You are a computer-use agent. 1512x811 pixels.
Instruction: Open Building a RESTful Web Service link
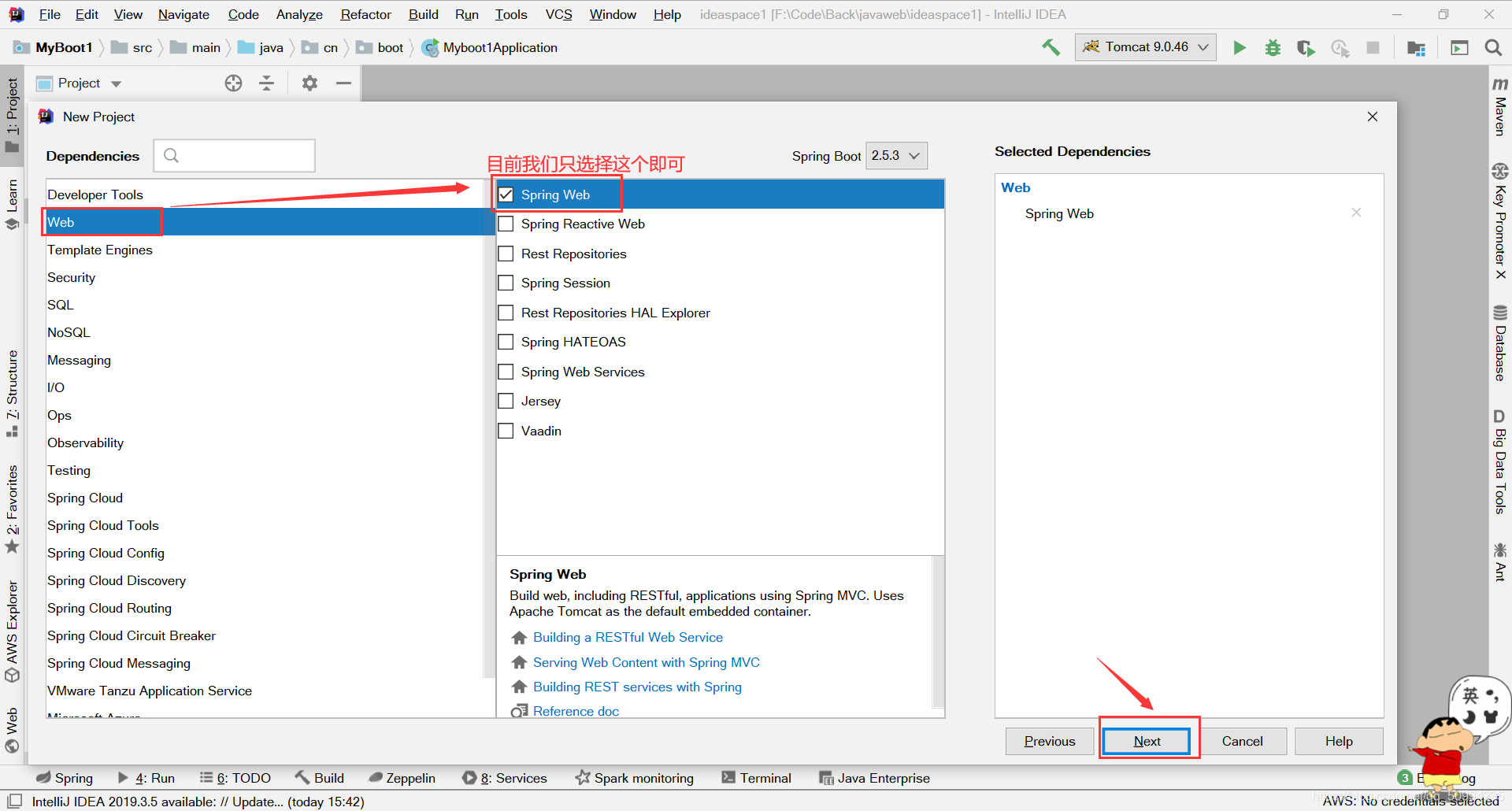[628, 637]
